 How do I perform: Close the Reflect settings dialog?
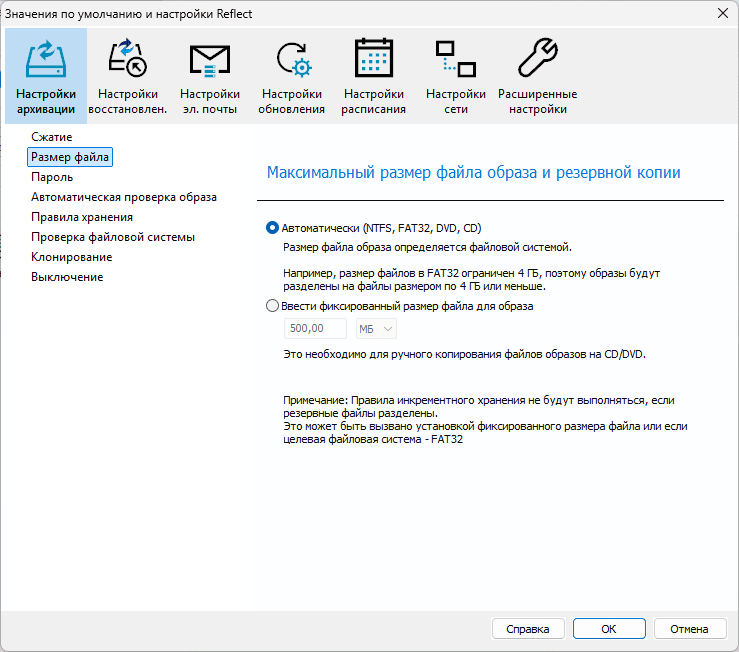(x=723, y=13)
